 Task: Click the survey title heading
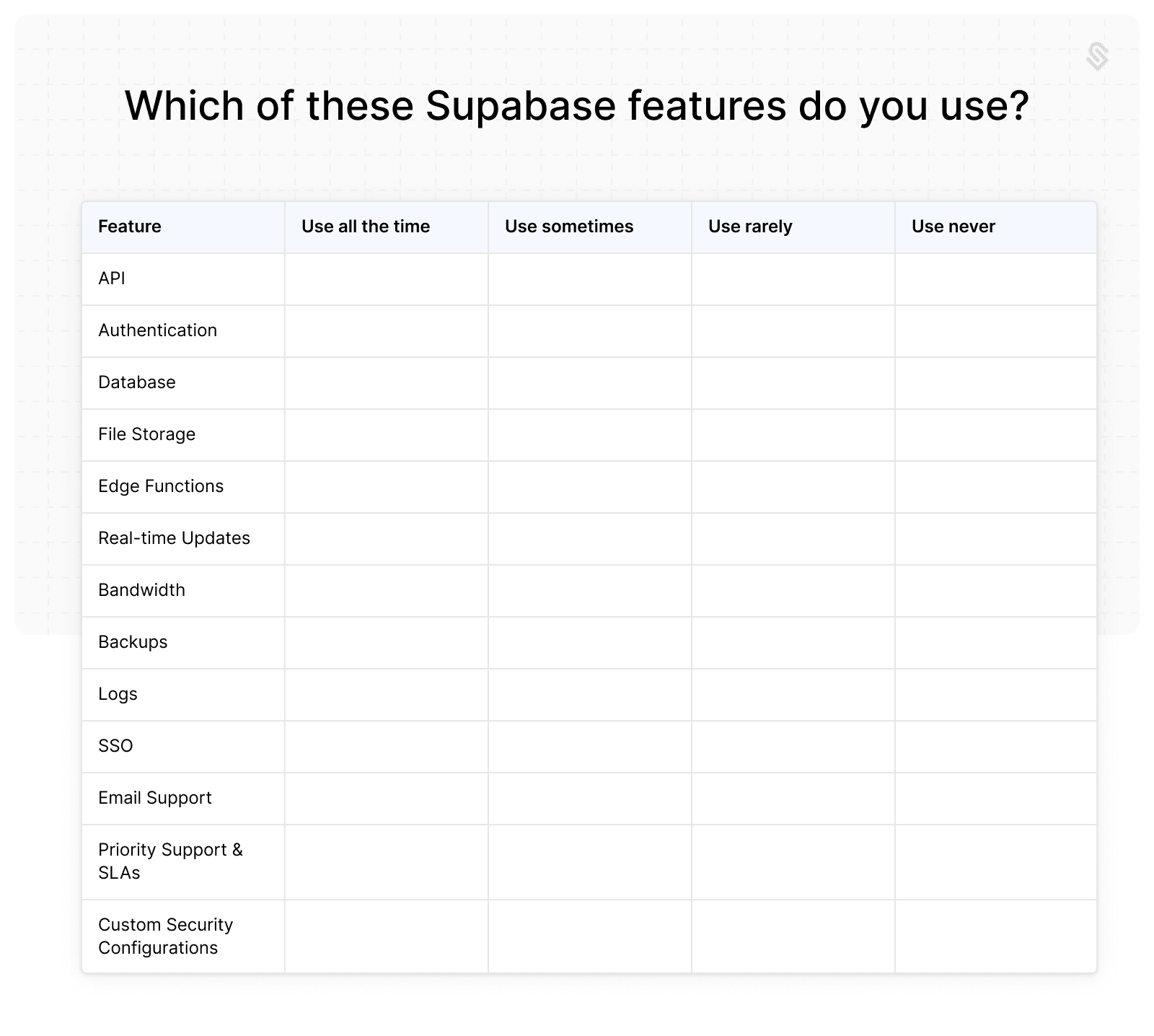tap(576, 105)
